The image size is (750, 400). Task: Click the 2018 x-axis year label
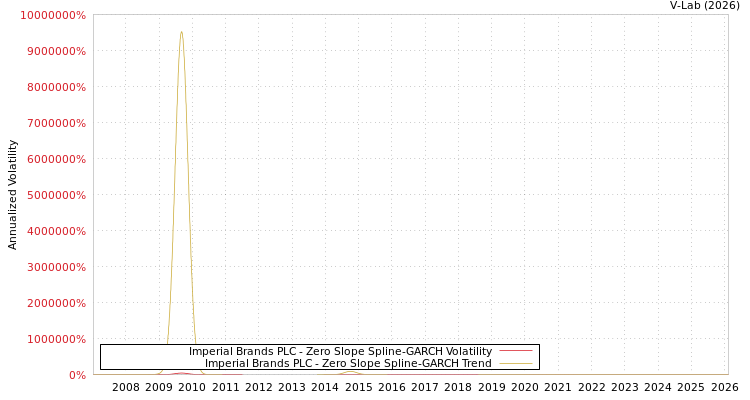click(458, 388)
